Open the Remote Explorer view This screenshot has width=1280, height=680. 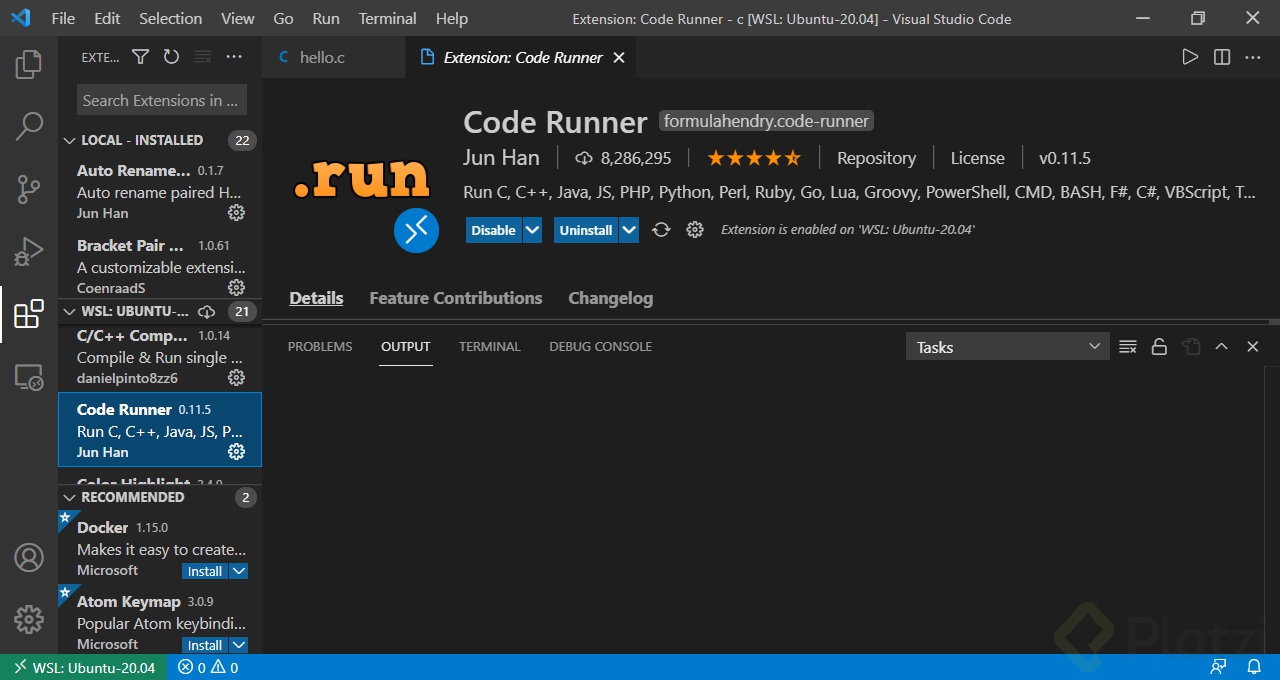pyautogui.click(x=29, y=377)
